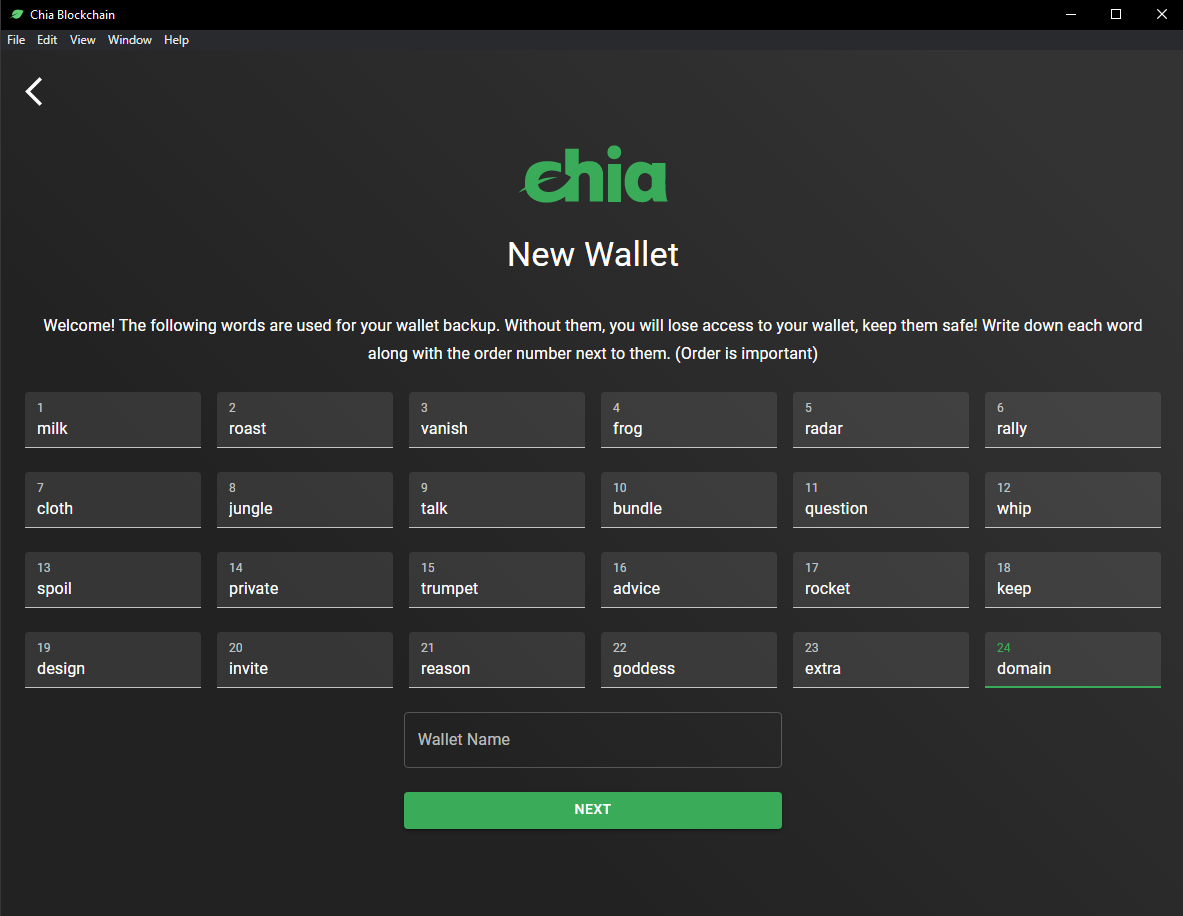The width and height of the screenshot is (1183, 916).
Task: Open the Edit menu
Action: click(47, 40)
